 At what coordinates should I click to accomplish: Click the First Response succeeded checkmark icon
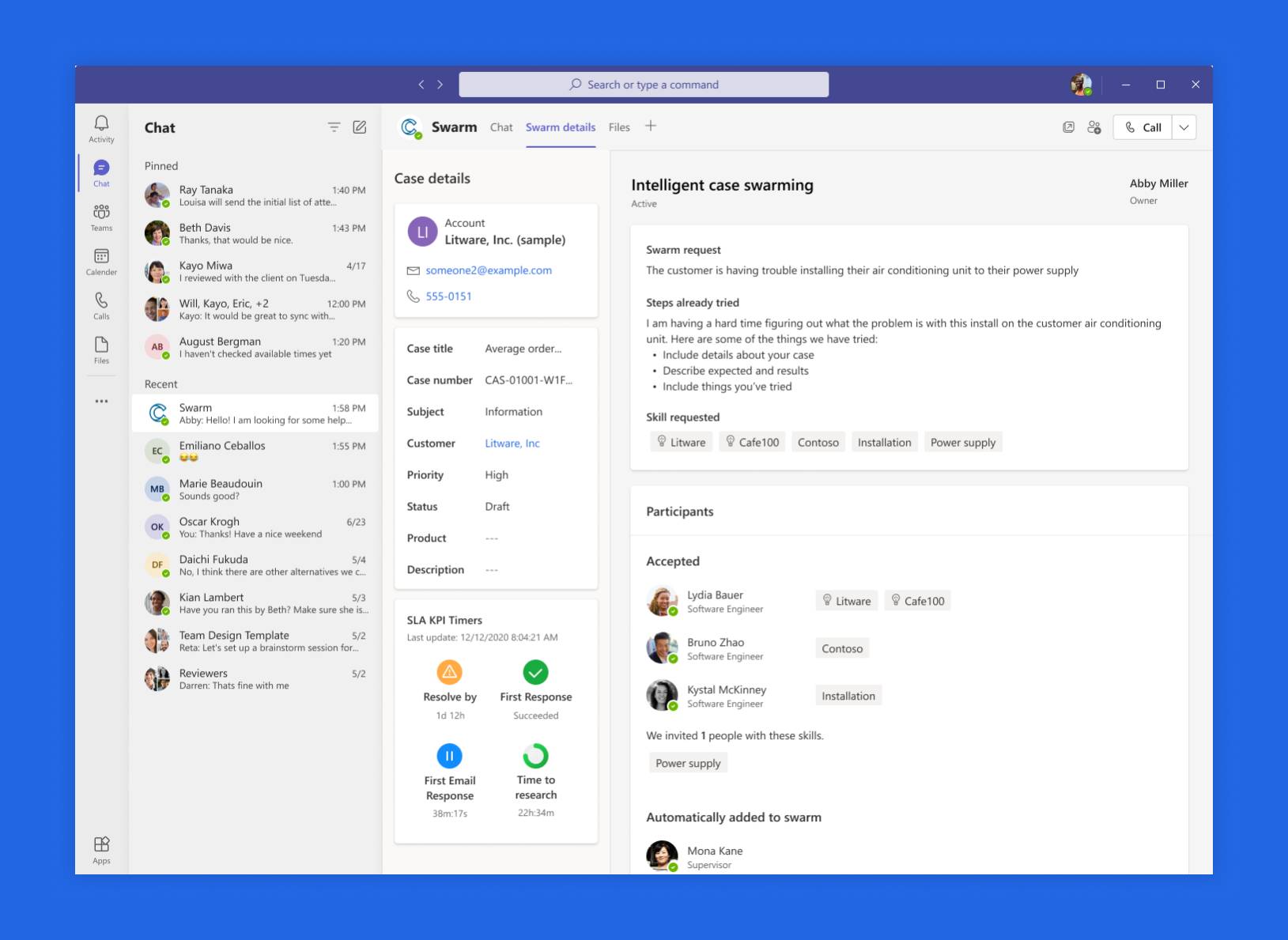pos(536,672)
